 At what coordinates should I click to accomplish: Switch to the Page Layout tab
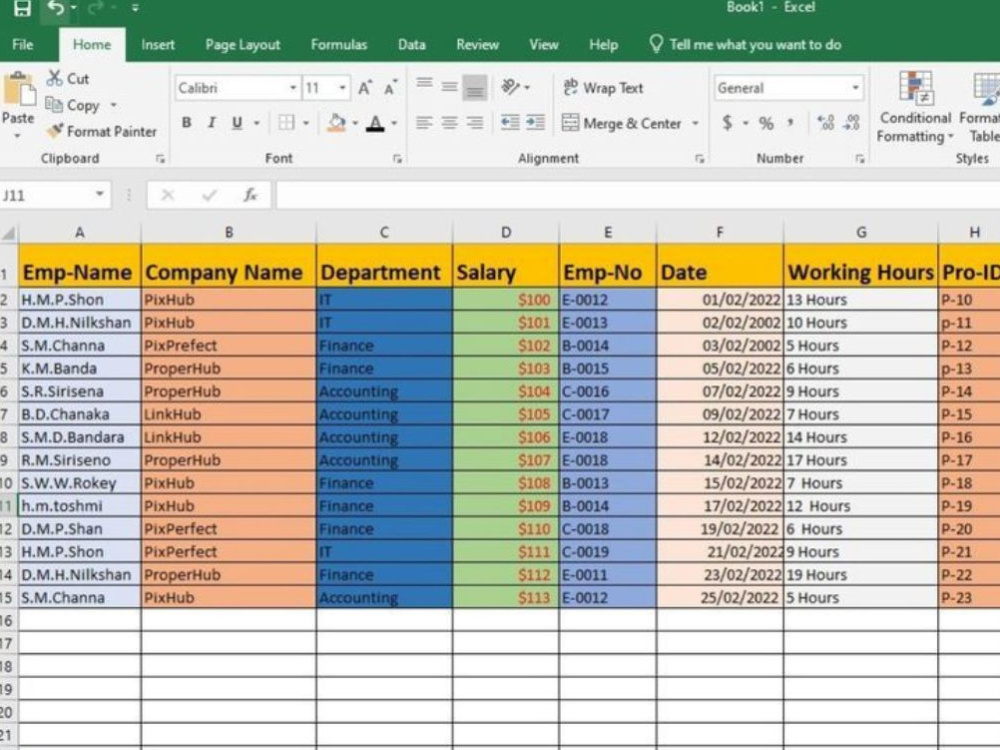pos(242,45)
